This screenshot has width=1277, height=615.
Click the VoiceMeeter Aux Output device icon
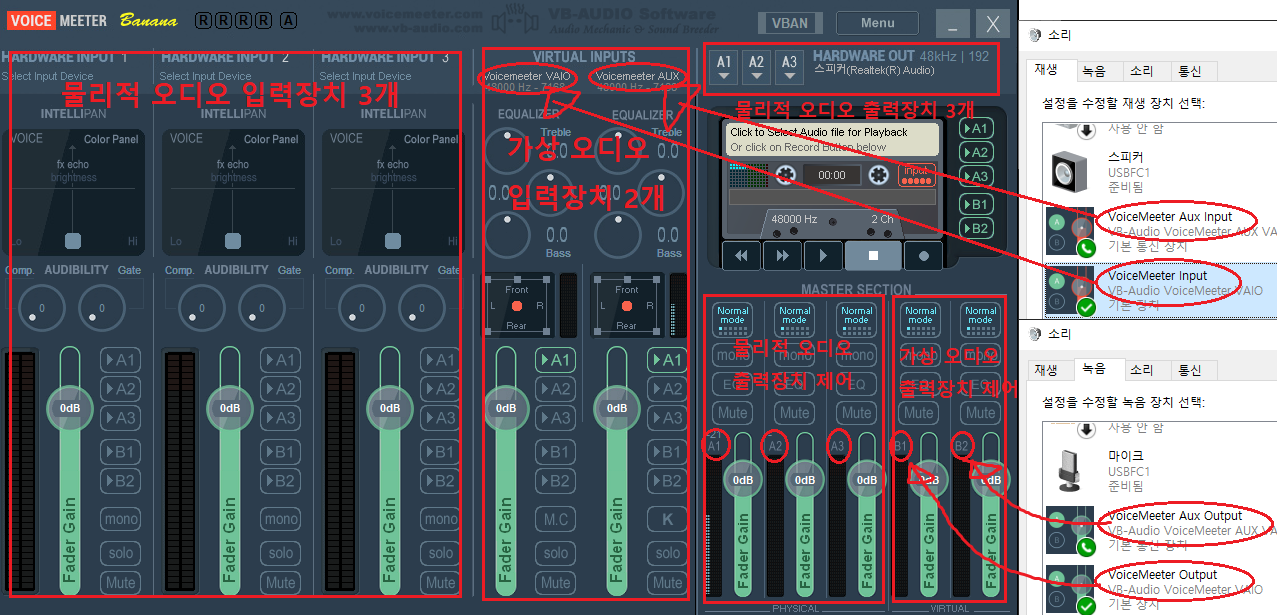(x=1070, y=531)
